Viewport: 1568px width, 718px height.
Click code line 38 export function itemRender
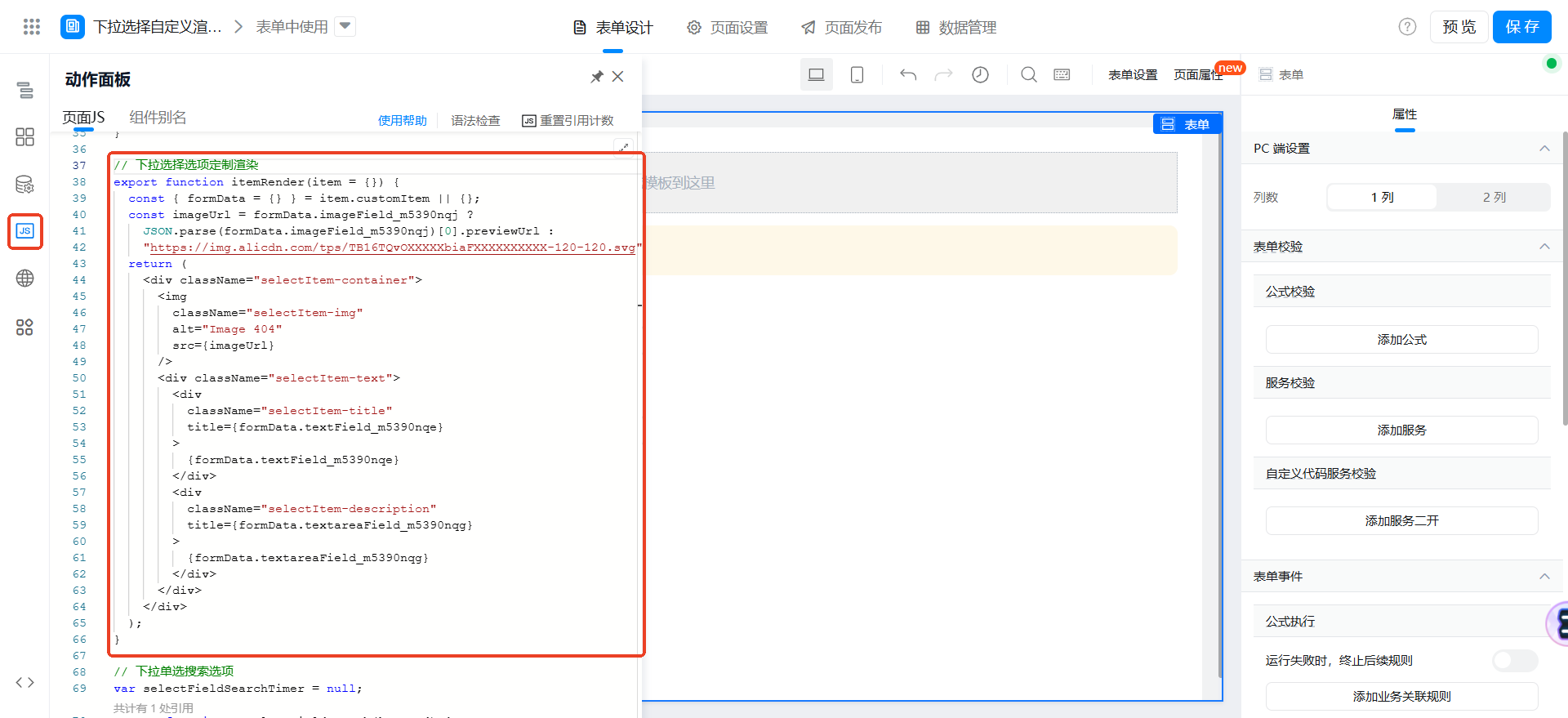click(x=256, y=182)
